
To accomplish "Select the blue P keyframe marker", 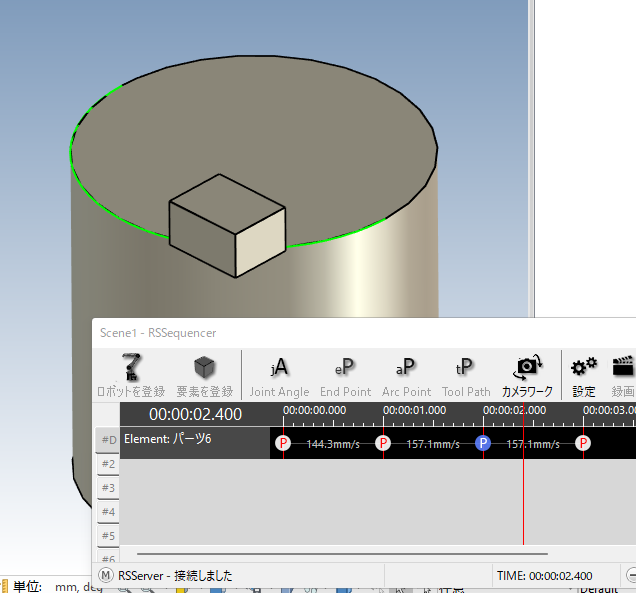I will (483, 443).
